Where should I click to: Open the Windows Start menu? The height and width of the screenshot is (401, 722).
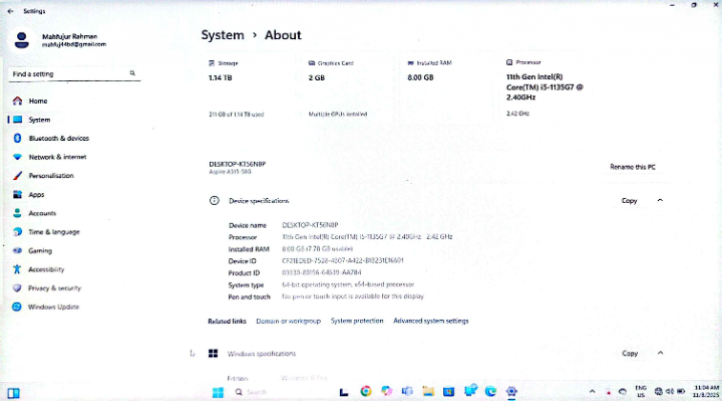(x=218, y=392)
